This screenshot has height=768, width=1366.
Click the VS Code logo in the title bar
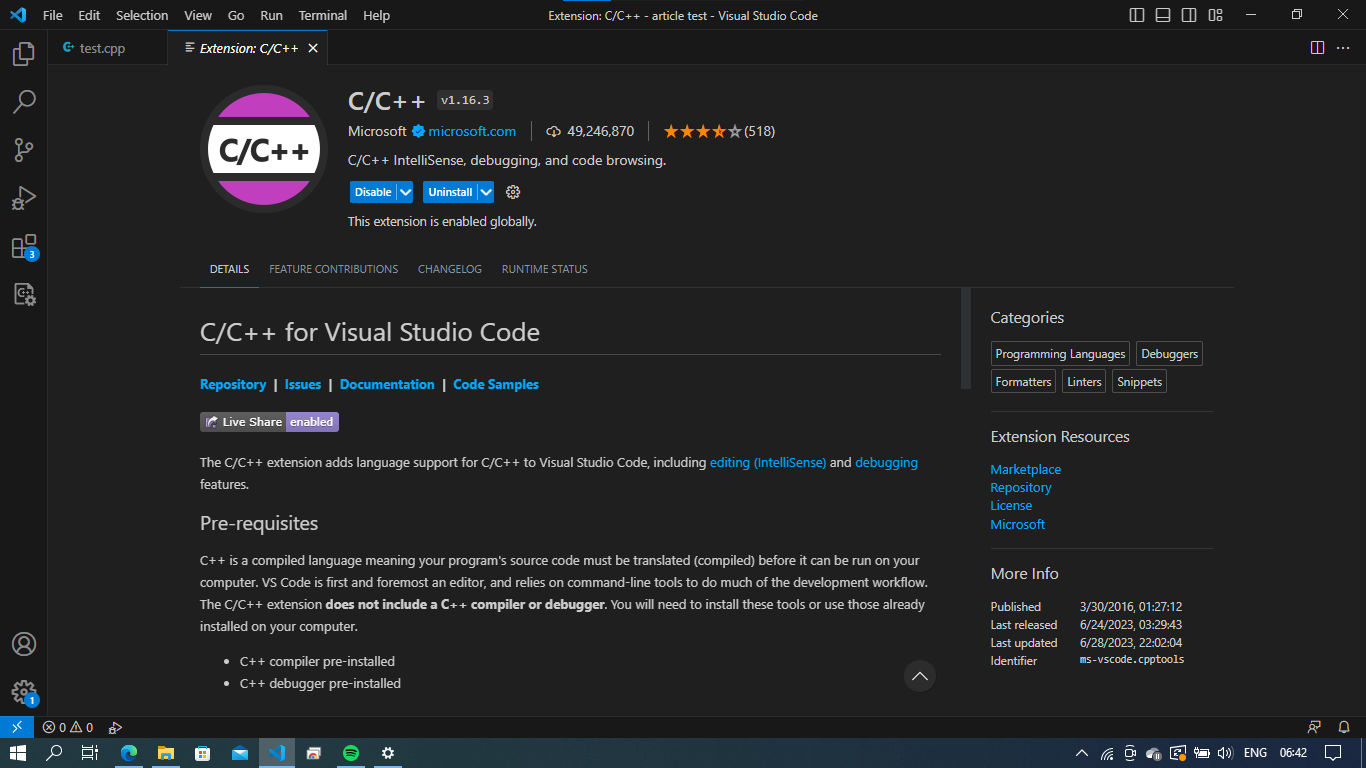tap(17, 15)
